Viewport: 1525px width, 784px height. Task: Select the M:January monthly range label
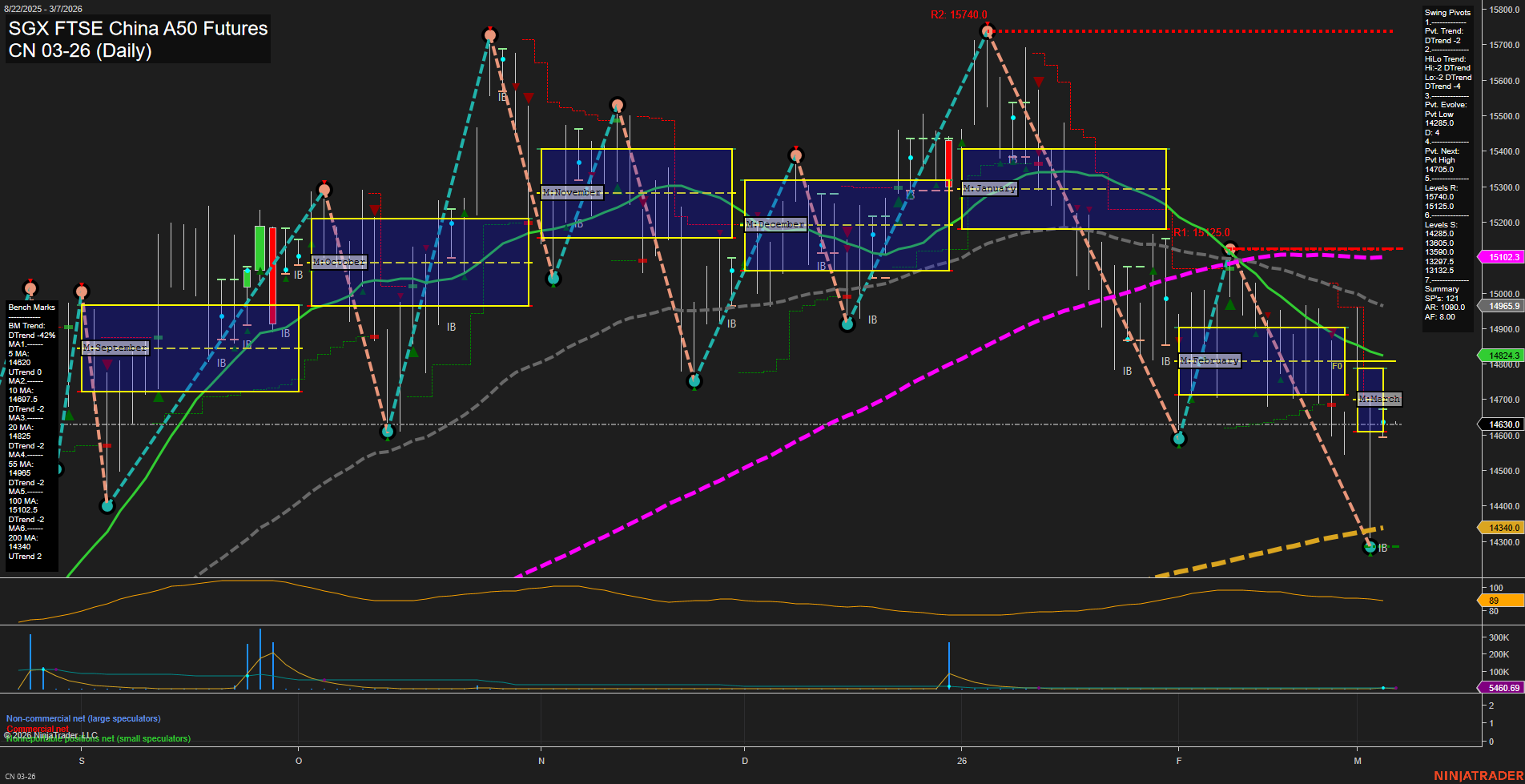pos(989,188)
